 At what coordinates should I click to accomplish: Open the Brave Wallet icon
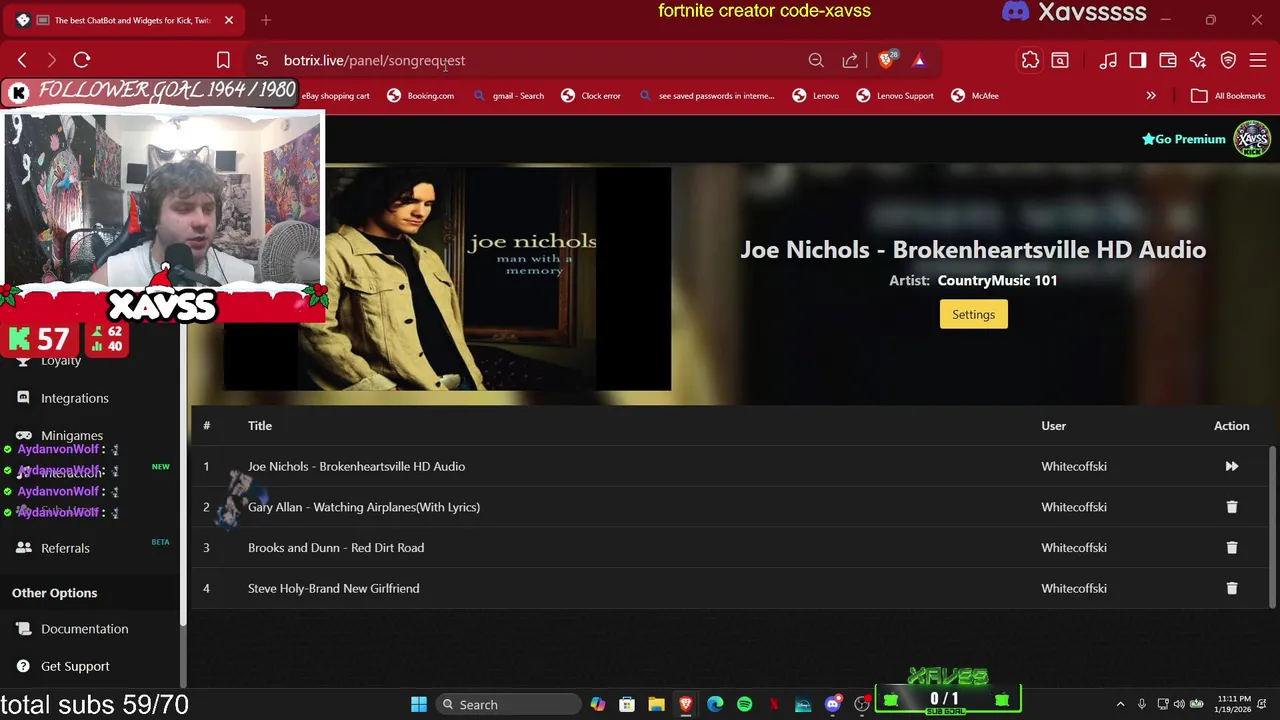pos(1168,60)
